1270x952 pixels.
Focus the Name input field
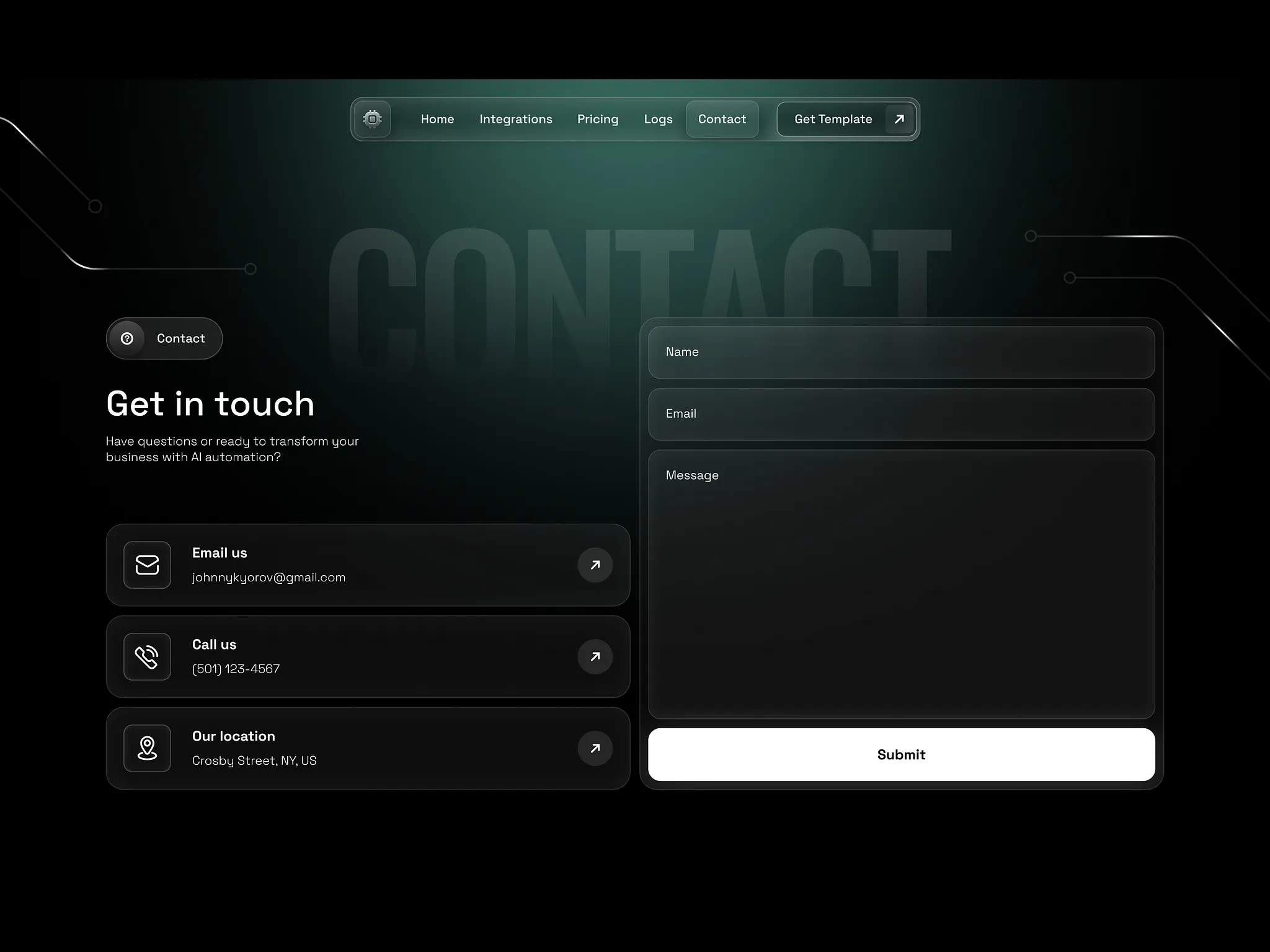click(x=901, y=352)
